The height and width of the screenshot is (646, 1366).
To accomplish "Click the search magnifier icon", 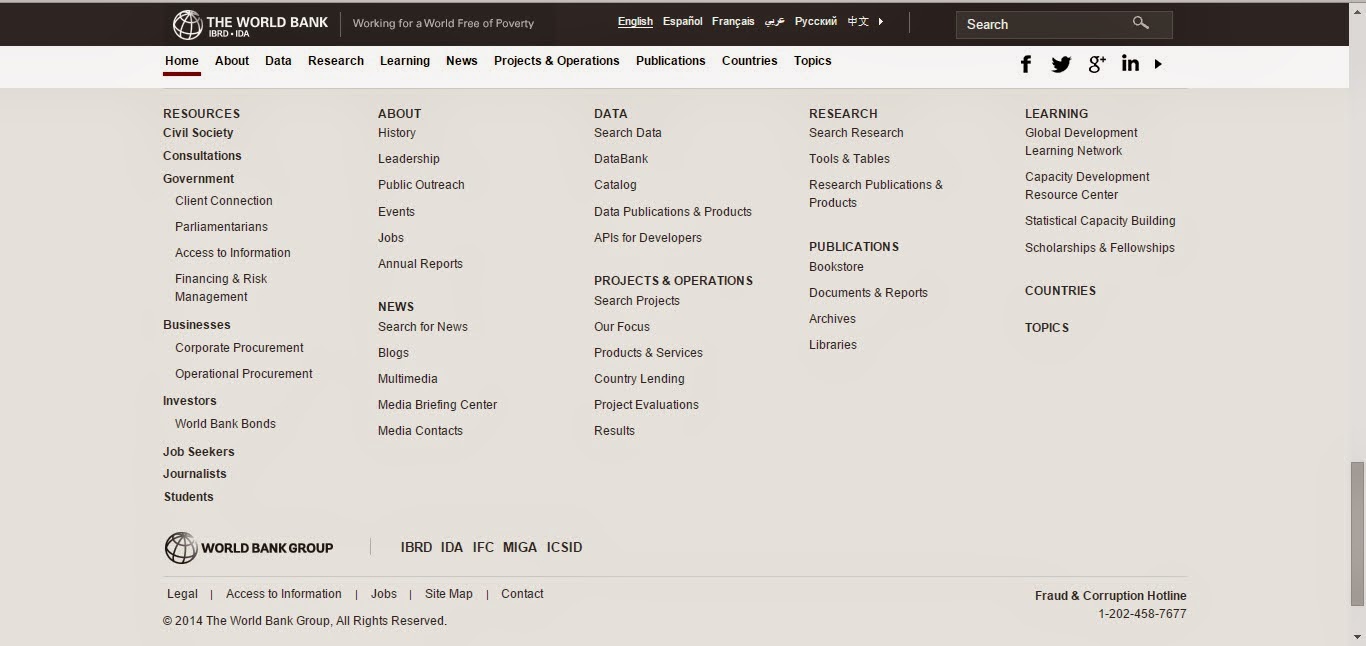I will pyautogui.click(x=1141, y=23).
